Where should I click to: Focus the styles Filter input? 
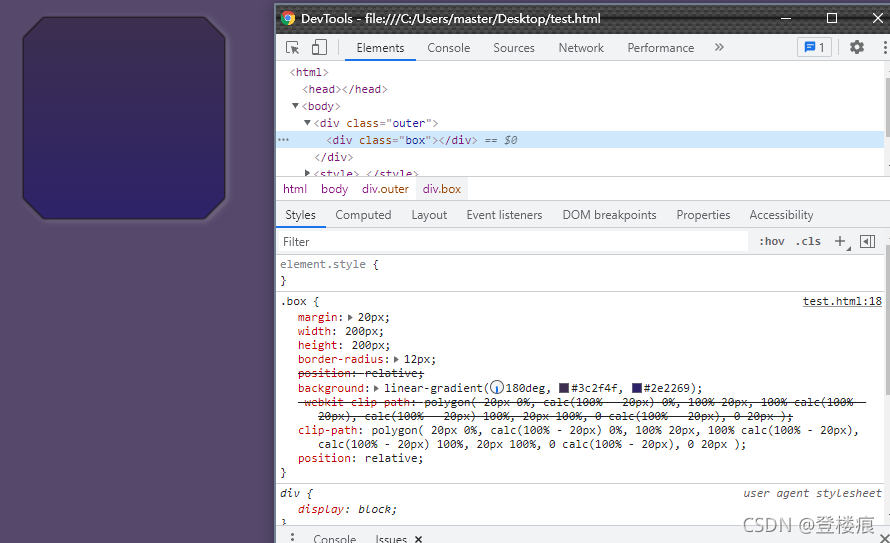[514, 242]
